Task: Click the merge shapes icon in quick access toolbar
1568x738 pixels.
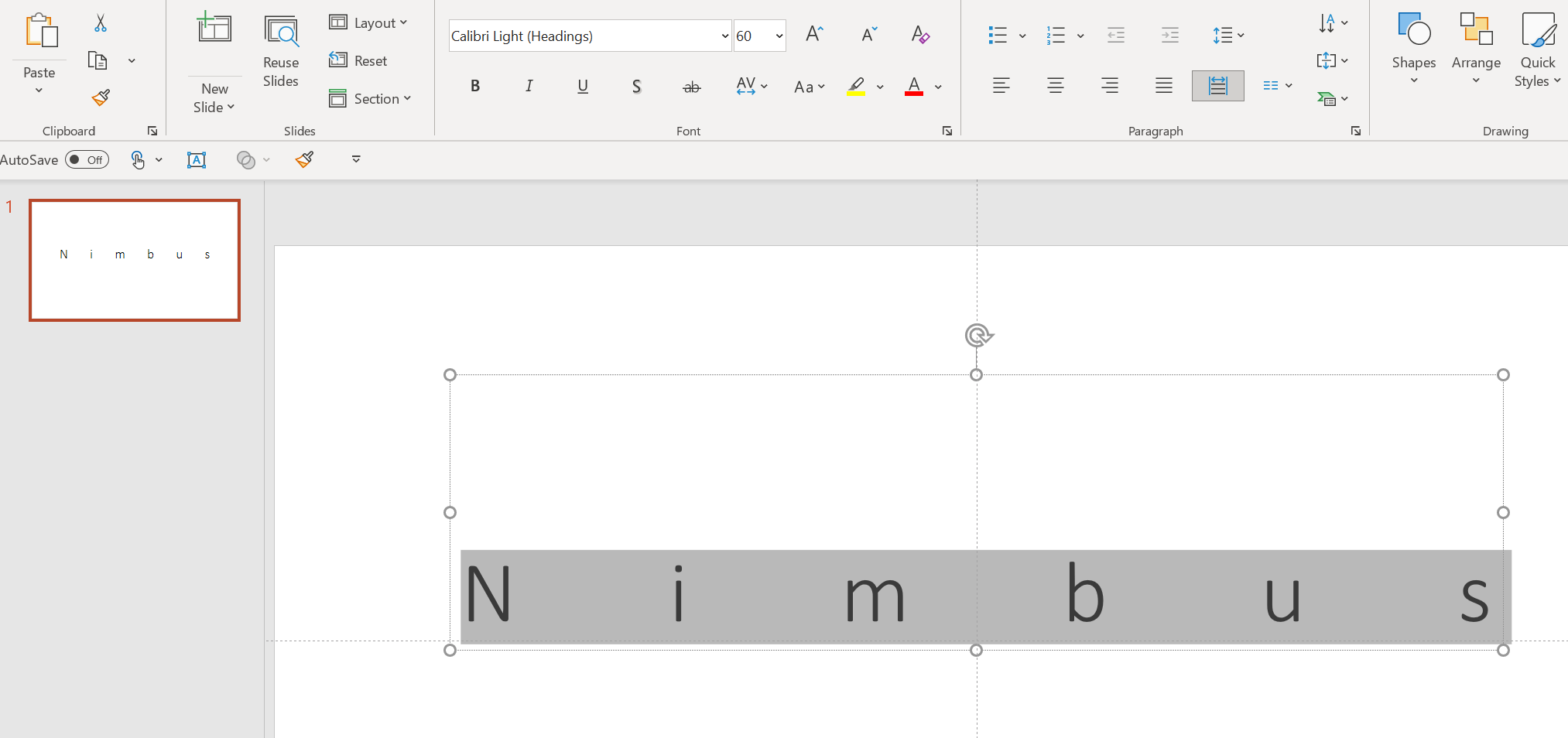Action: click(245, 159)
